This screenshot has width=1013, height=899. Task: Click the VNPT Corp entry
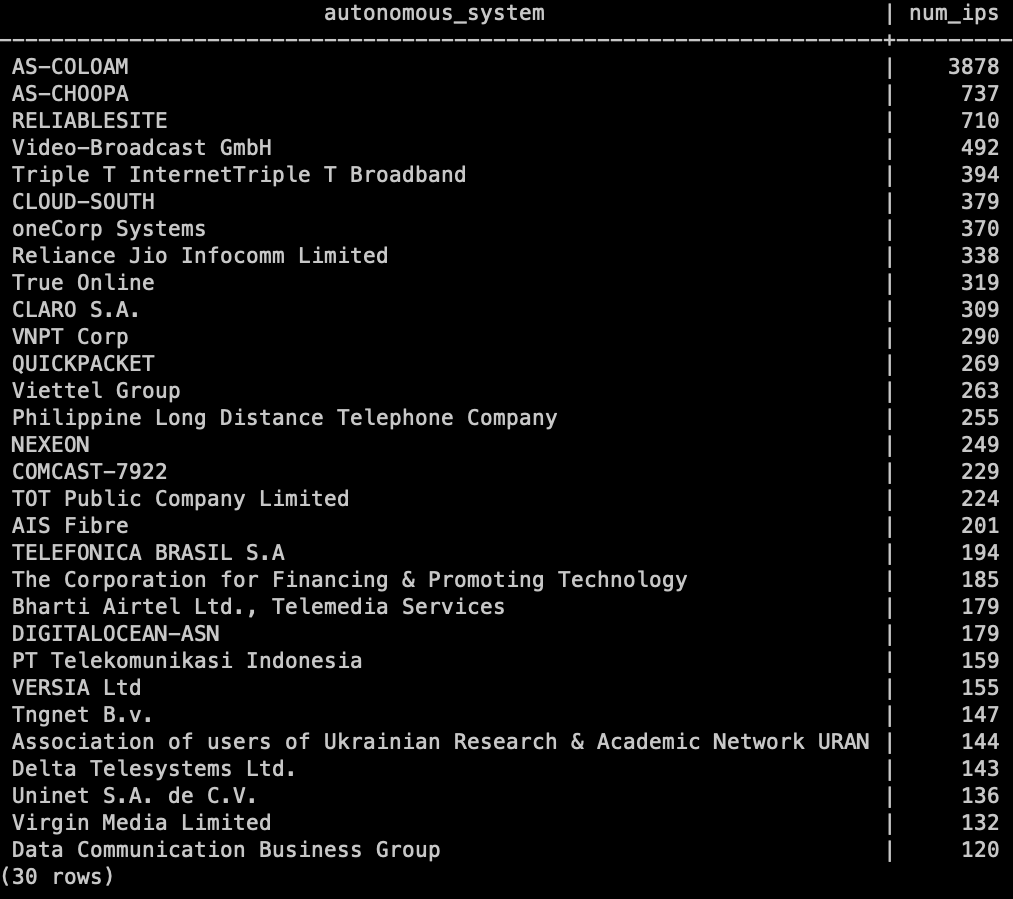pyautogui.click(x=70, y=337)
